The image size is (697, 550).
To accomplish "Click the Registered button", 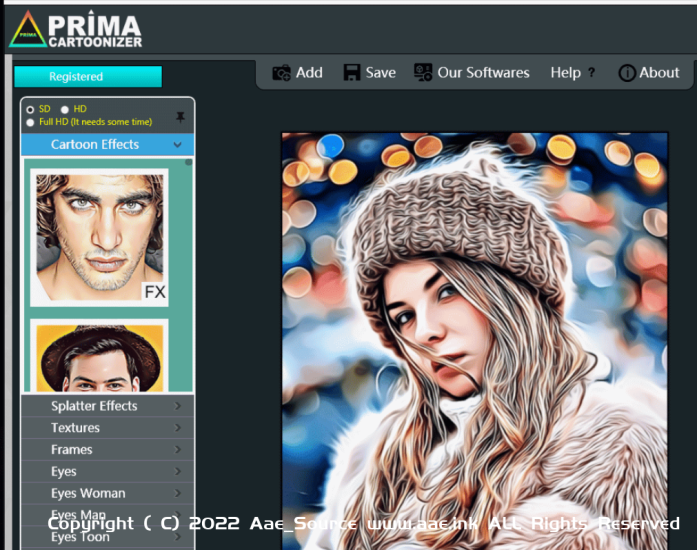I will [87, 77].
